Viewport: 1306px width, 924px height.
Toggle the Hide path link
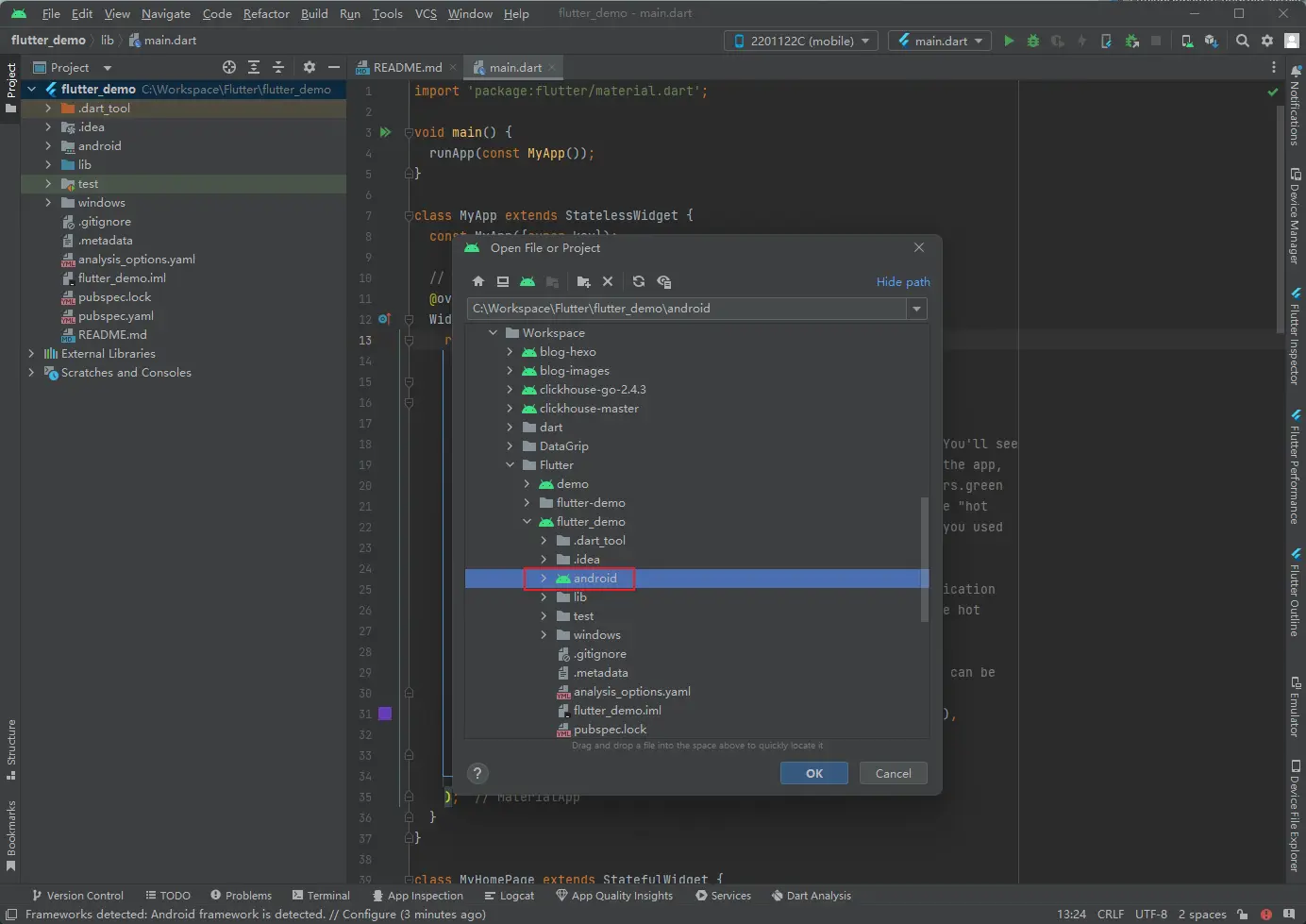coord(903,281)
